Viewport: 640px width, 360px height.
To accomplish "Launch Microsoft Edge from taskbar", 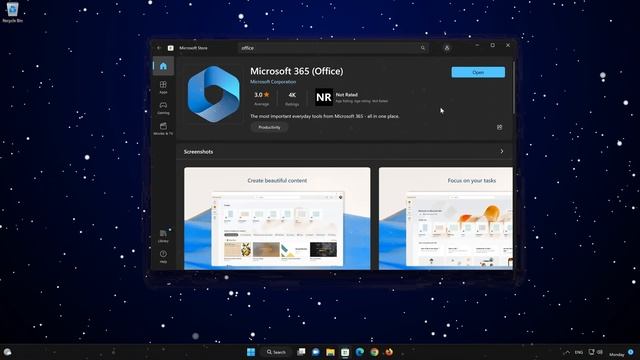I will [360, 352].
